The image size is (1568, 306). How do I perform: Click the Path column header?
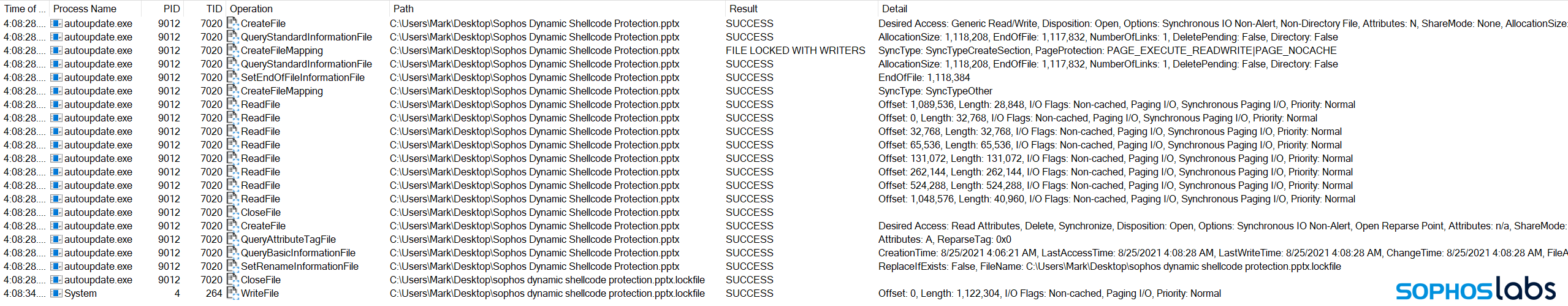tap(403, 9)
